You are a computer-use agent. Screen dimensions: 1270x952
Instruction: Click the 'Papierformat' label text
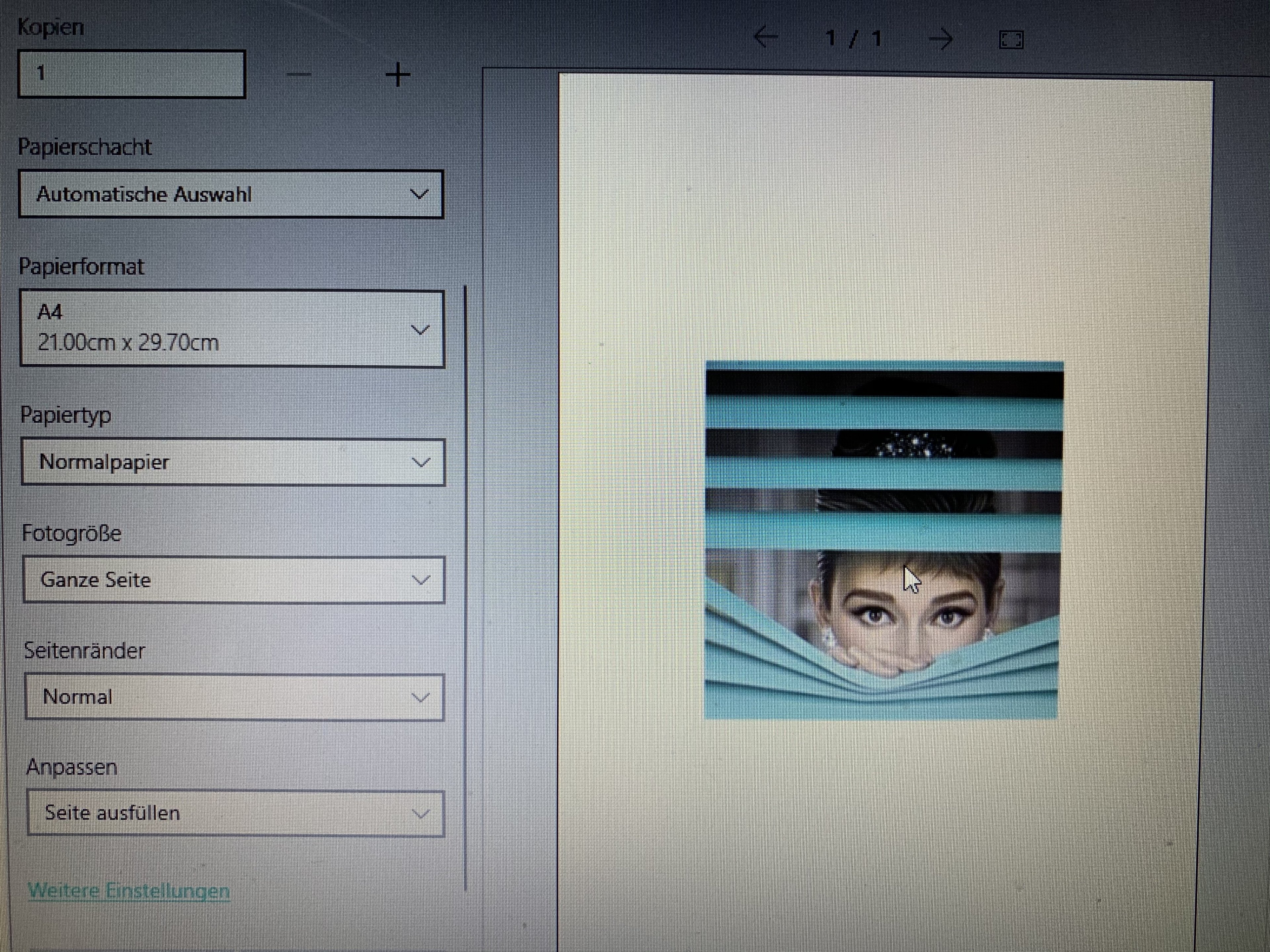82,267
